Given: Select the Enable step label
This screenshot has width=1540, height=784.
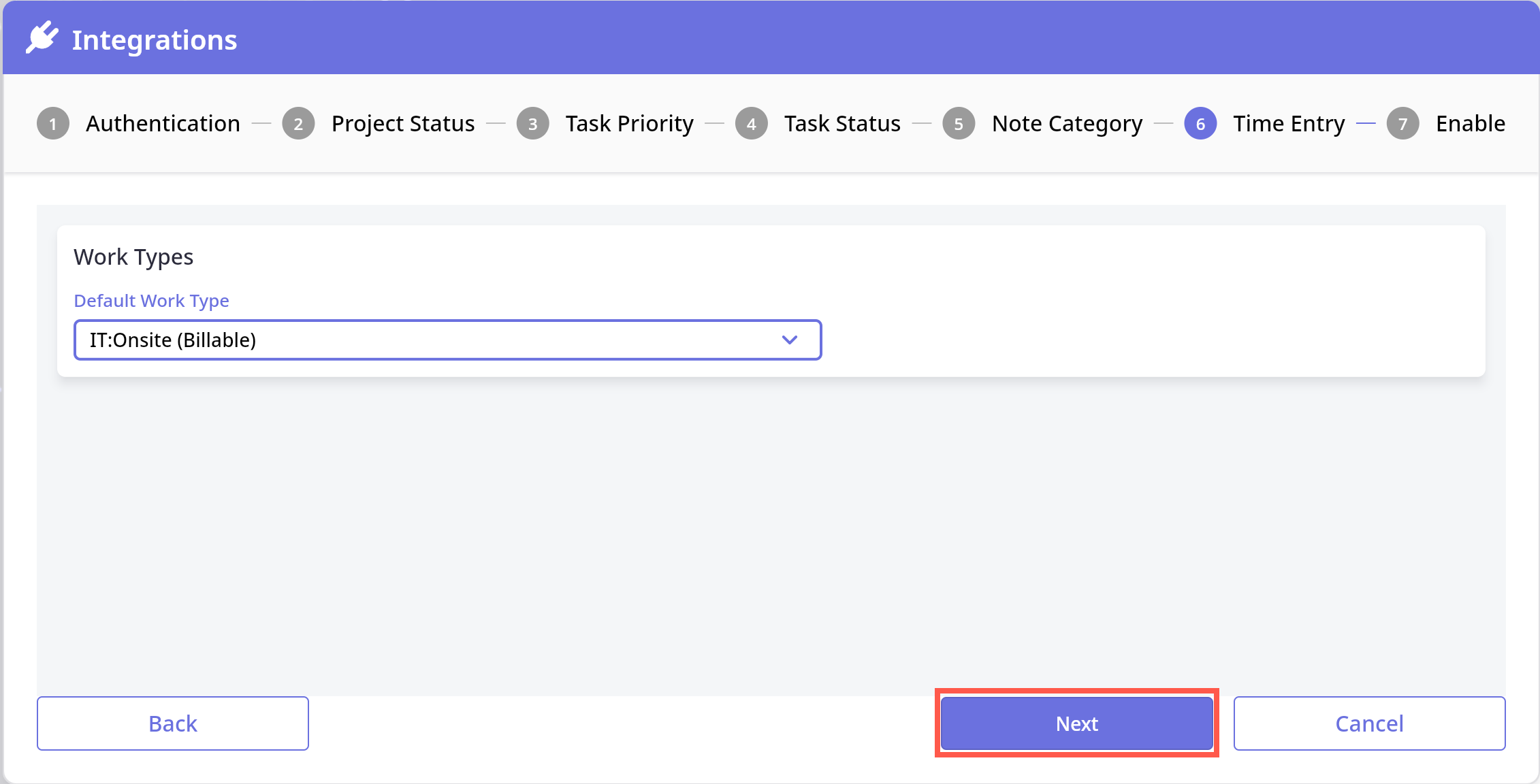Looking at the screenshot, I should coord(1471,124).
